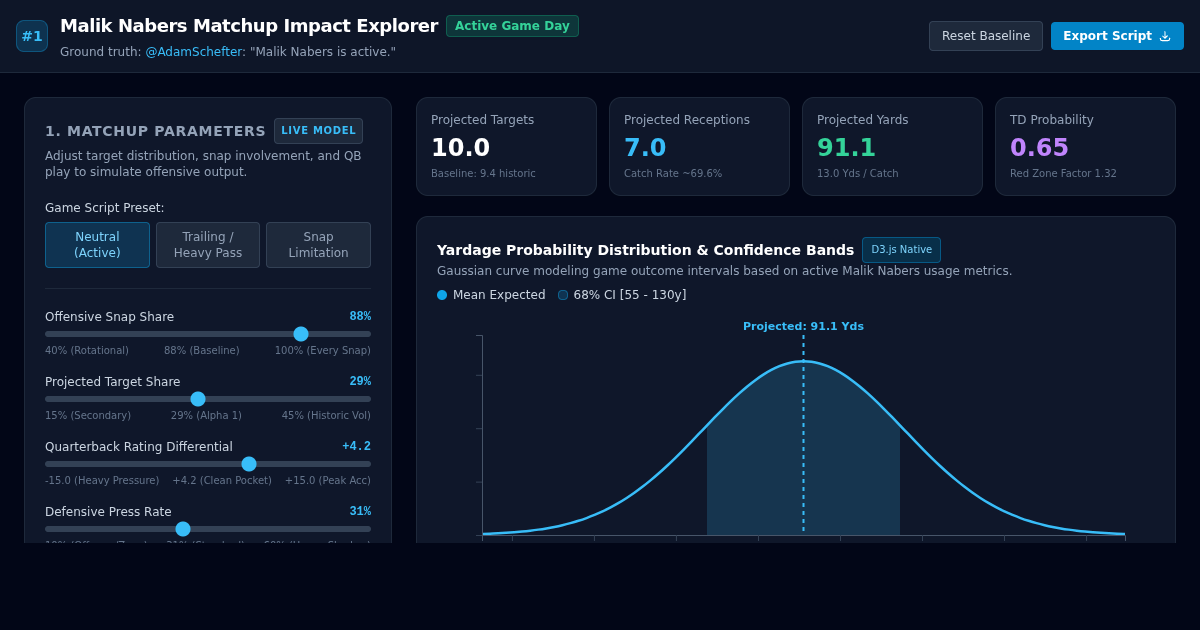Click the '-15.0 (Heavy Pressure)' slider label
This screenshot has height=630, width=1200.
pos(102,481)
